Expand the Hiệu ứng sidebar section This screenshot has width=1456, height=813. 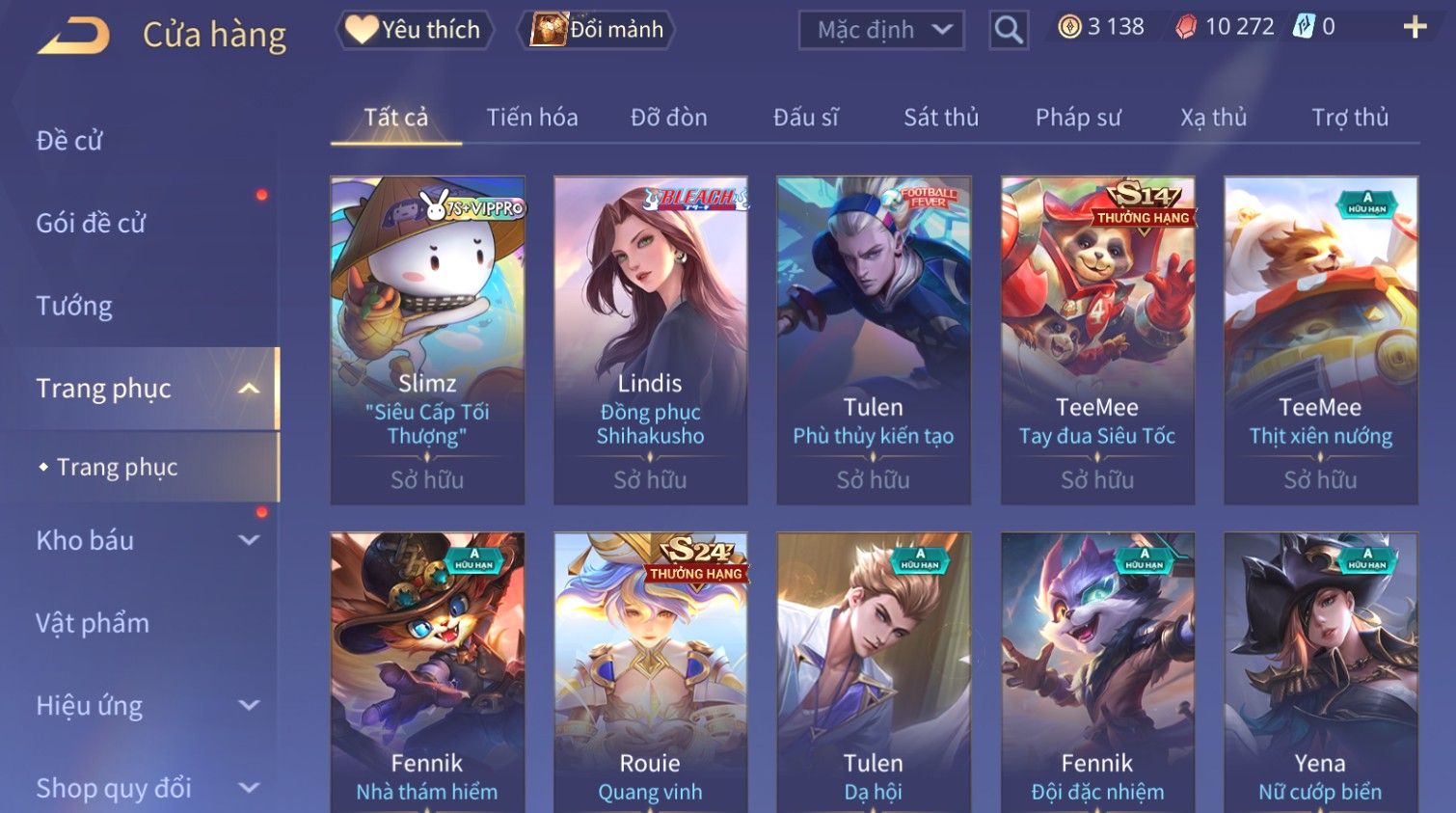[249, 706]
